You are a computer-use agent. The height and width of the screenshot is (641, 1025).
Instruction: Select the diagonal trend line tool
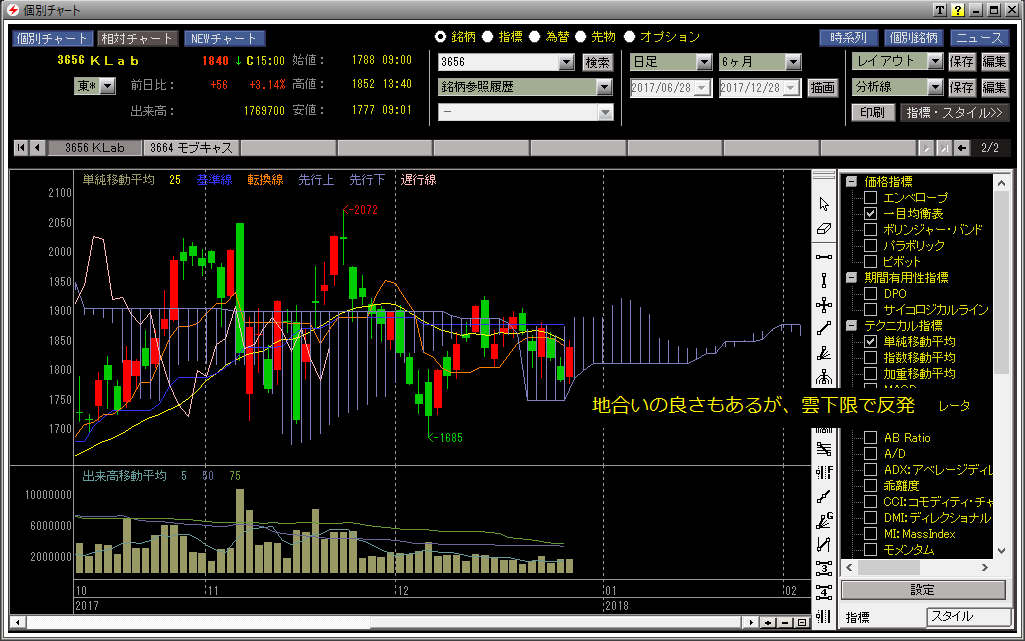(x=824, y=328)
